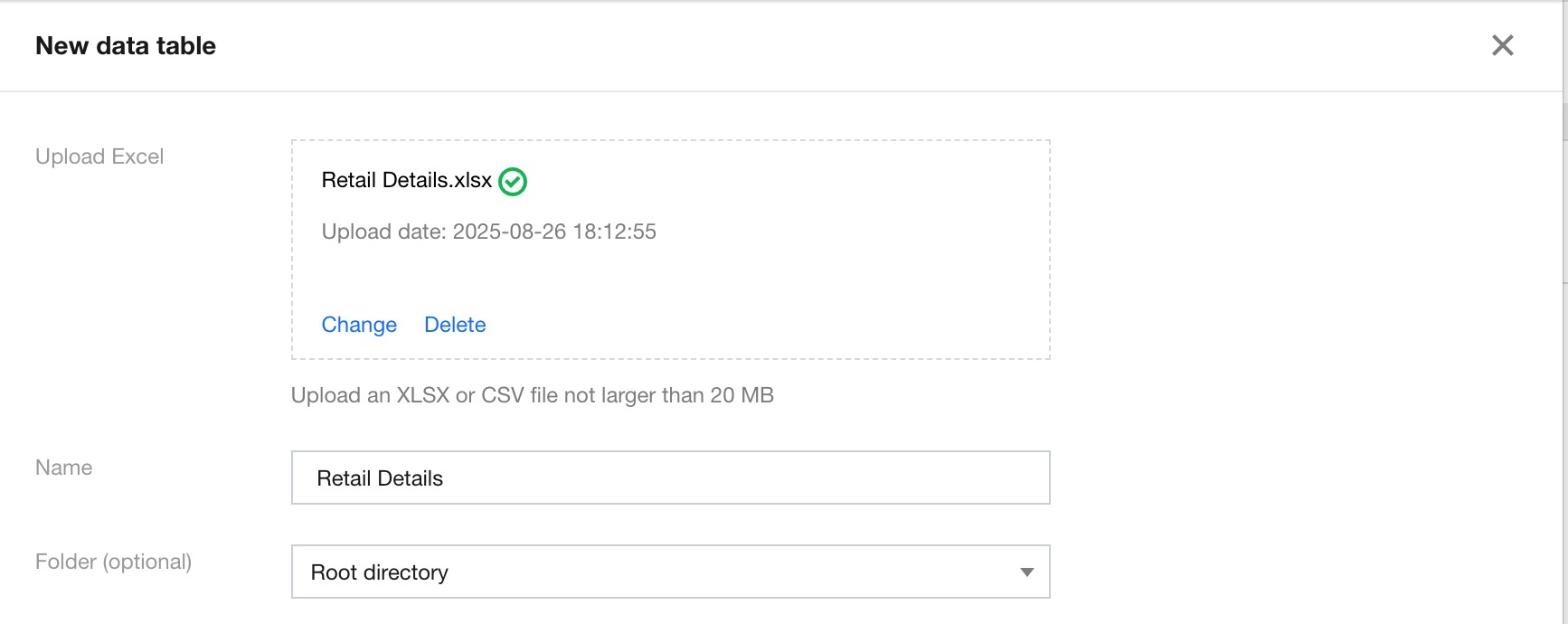The image size is (1568, 624).
Task: Click the 2025-08-26 date in upload info
Action: click(x=509, y=232)
